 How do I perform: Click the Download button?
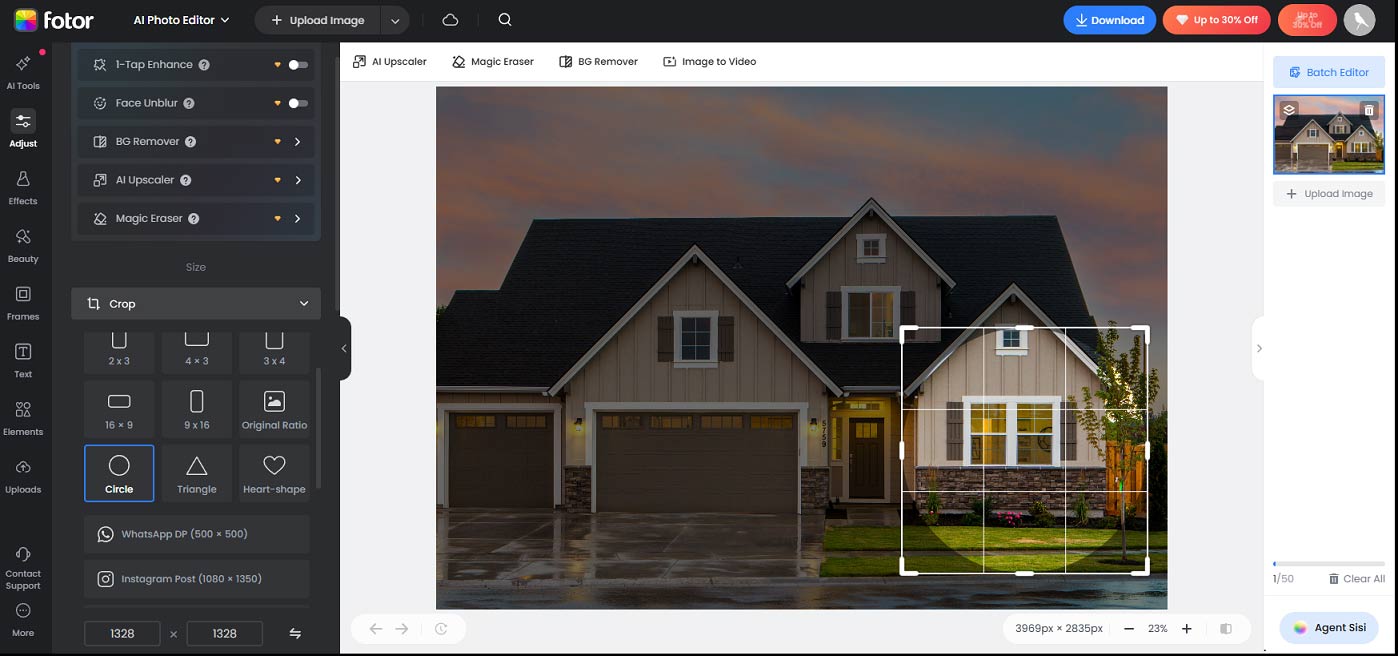(1109, 19)
